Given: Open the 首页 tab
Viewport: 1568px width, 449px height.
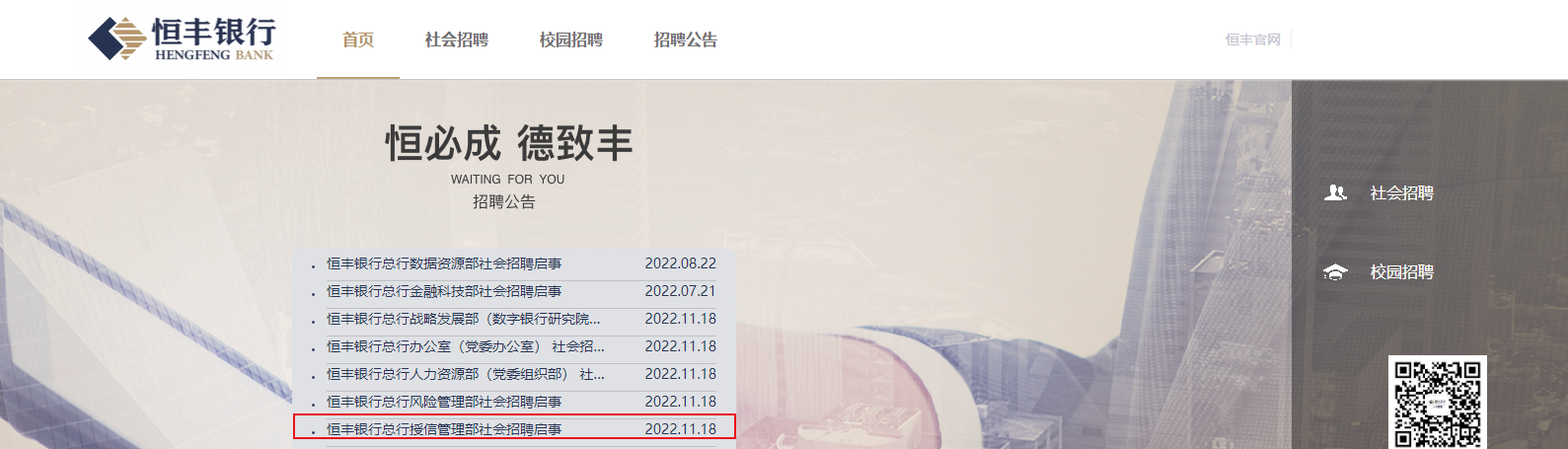Looking at the screenshot, I should tap(358, 39).
